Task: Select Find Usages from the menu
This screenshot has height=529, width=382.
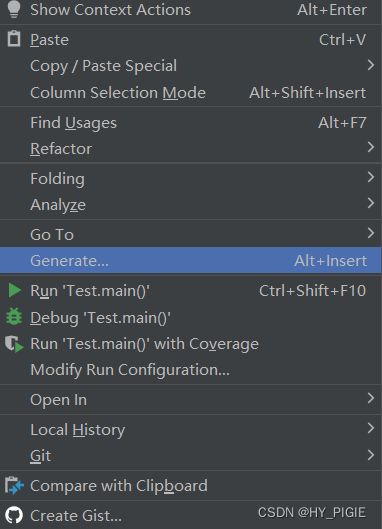Action: 191,122
